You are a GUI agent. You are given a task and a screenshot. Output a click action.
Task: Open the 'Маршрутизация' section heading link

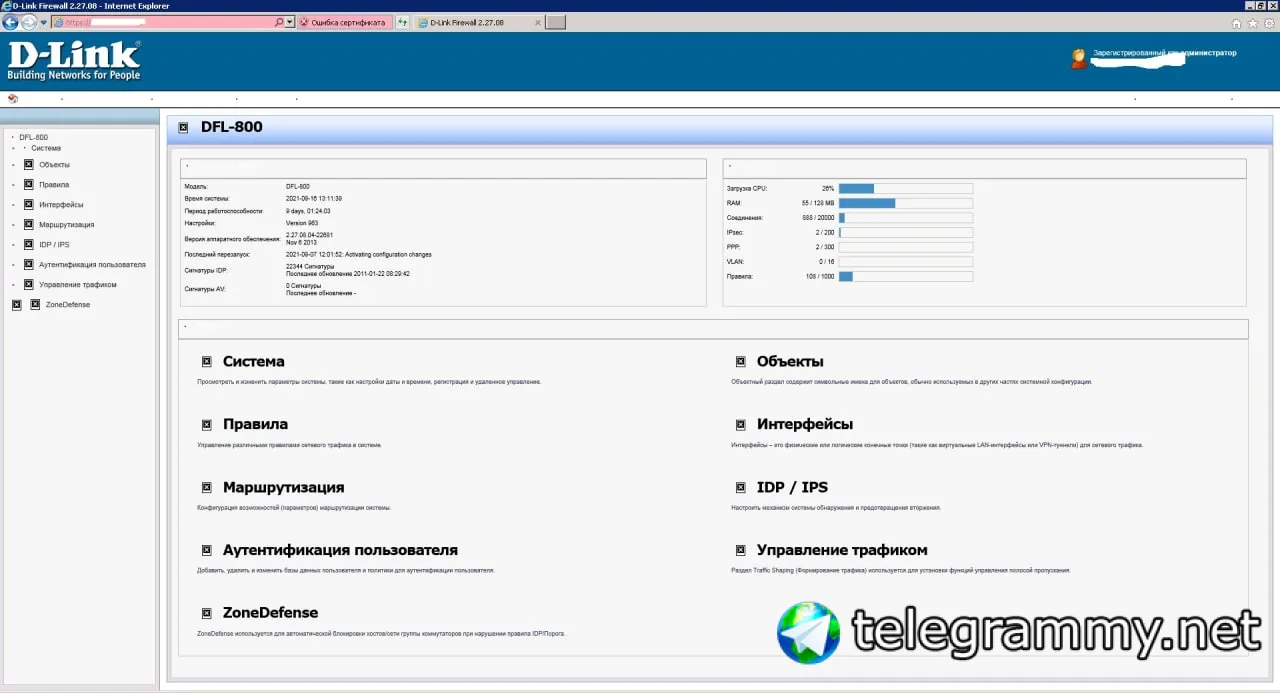point(283,487)
